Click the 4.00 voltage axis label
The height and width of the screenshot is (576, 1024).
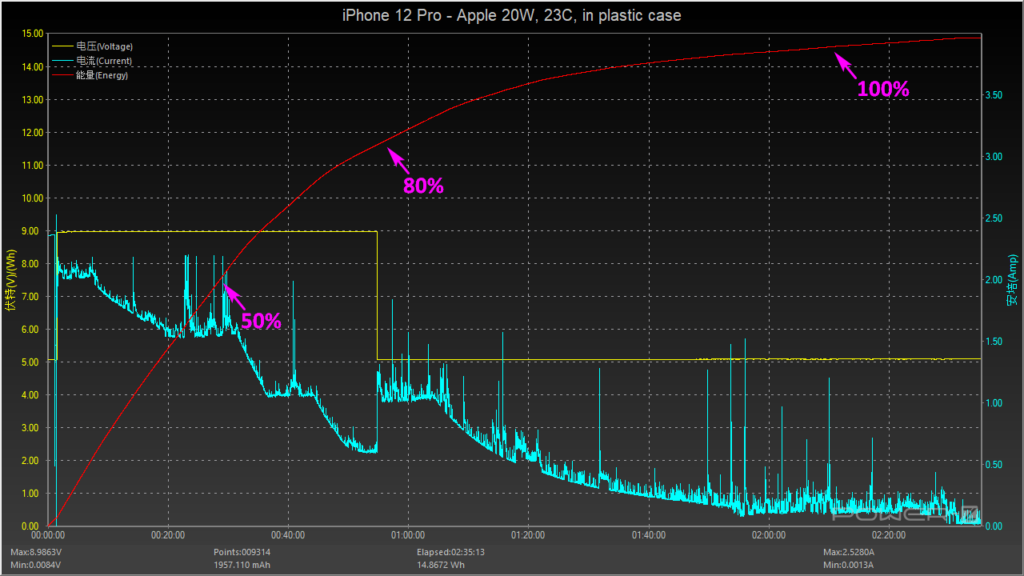[30, 395]
